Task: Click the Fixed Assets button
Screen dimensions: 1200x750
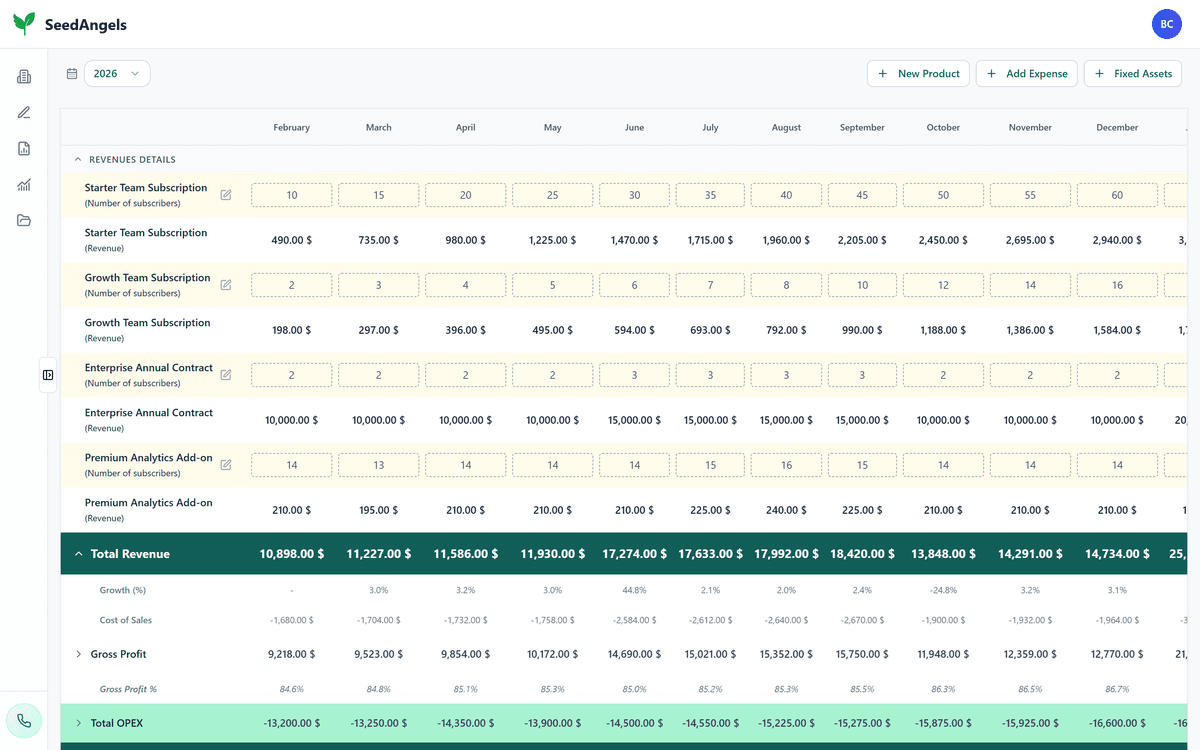Action: point(1133,74)
